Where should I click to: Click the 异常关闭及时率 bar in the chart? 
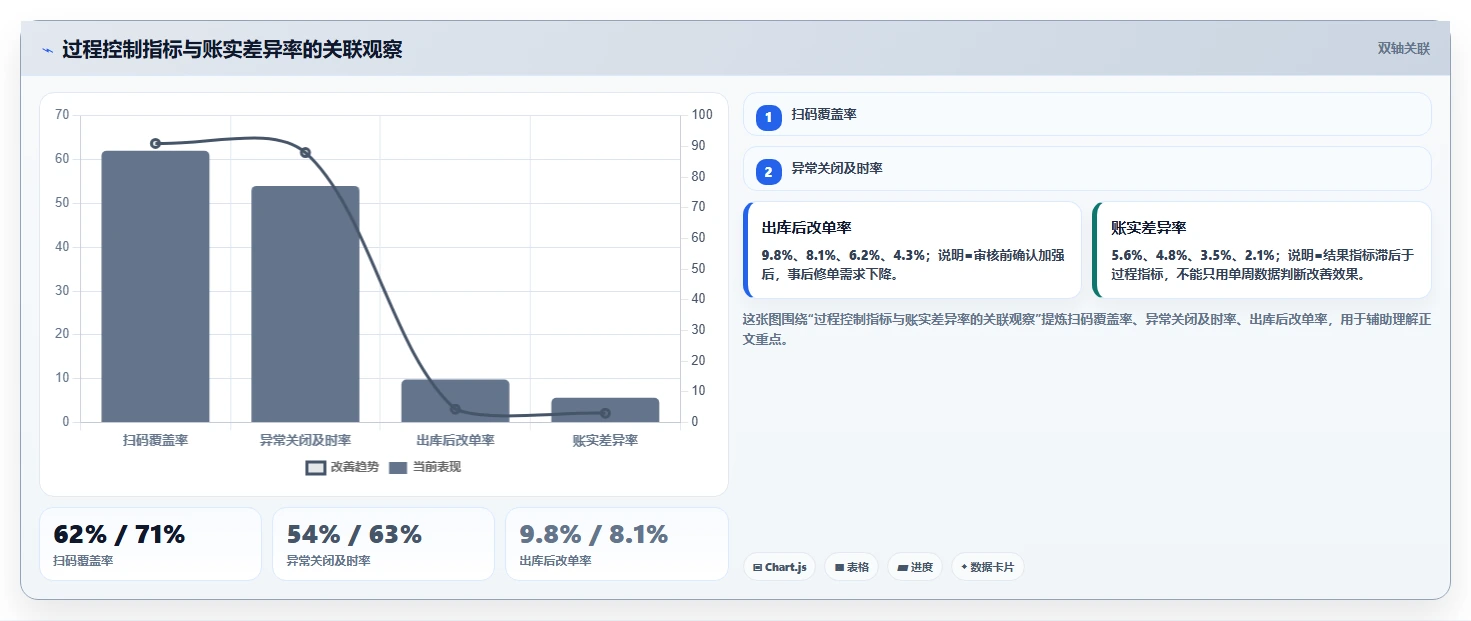coord(305,304)
